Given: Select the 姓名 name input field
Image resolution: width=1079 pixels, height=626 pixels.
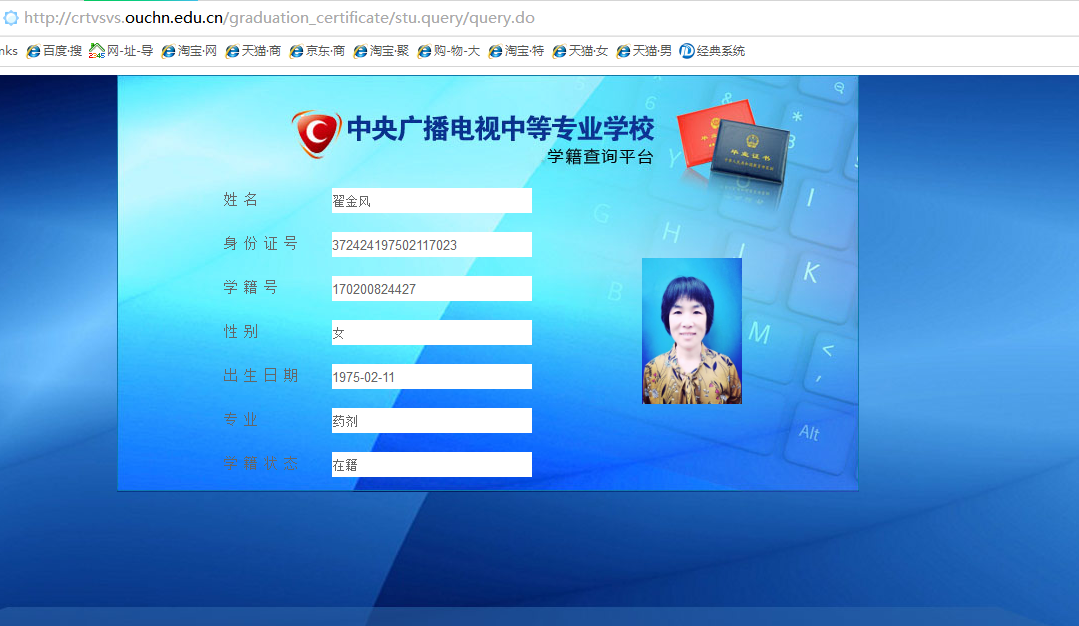Looking at the screenshot, I should 430,200.
